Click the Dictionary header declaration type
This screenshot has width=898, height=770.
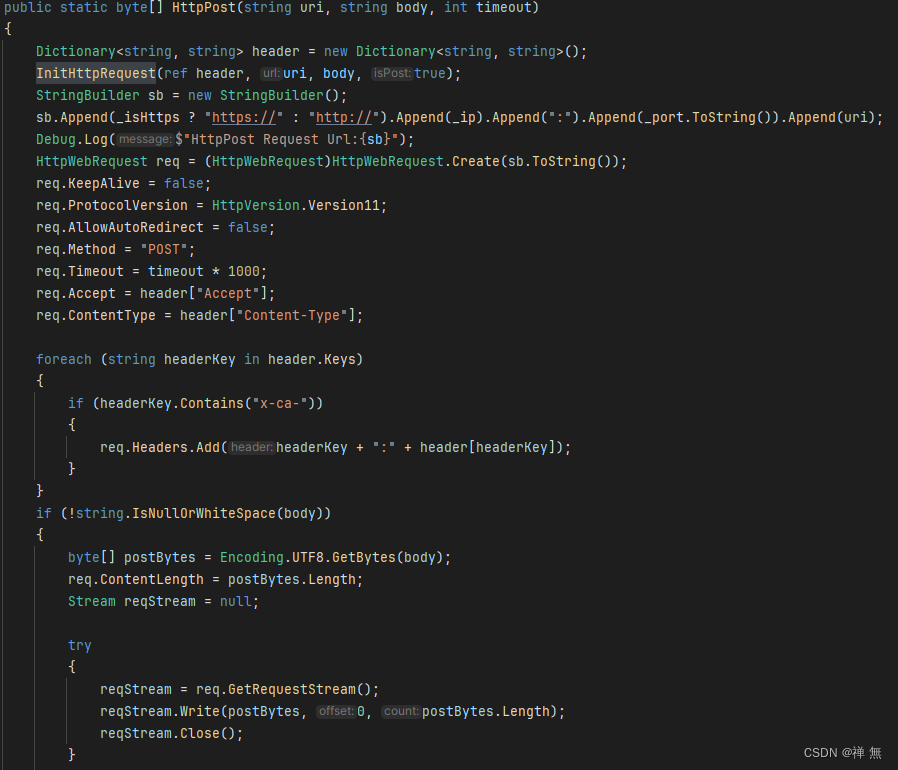point(139,52)
